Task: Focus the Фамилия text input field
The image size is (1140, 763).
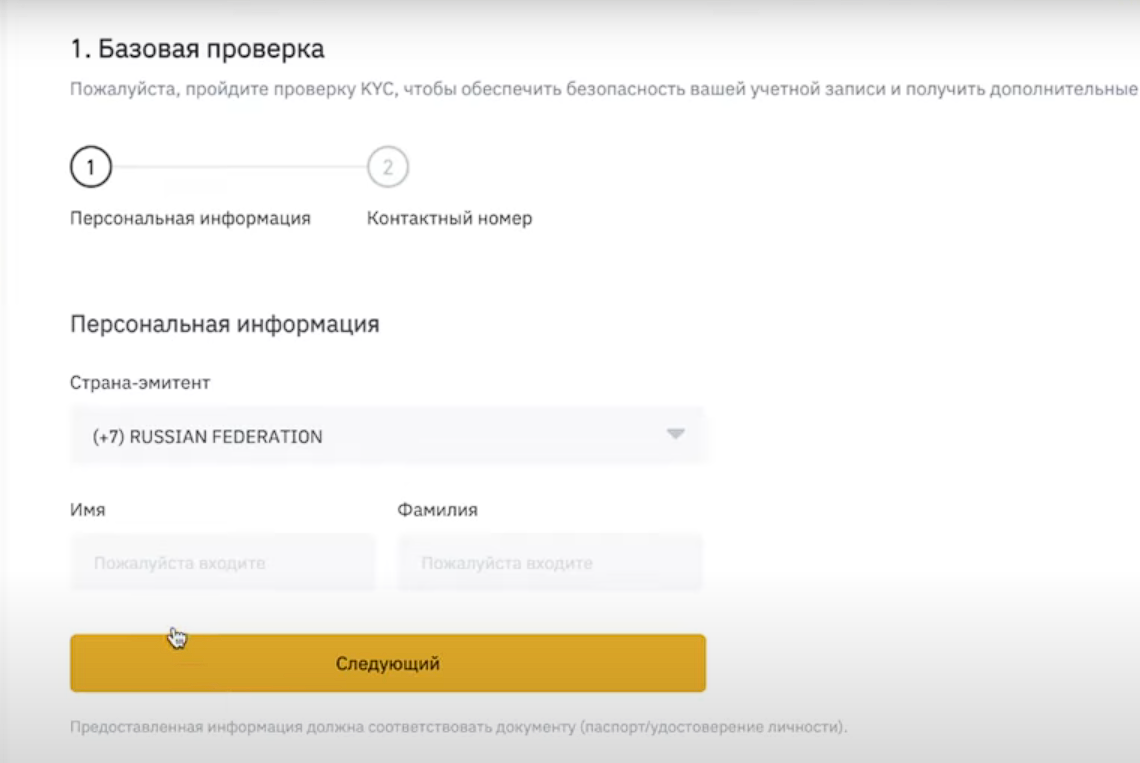Action: click(549, 563)
